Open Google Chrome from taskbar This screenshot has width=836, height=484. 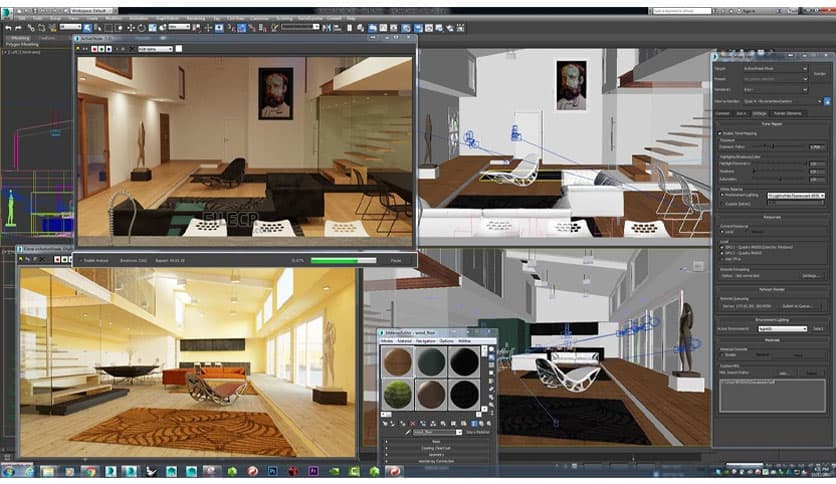[90, 471]
